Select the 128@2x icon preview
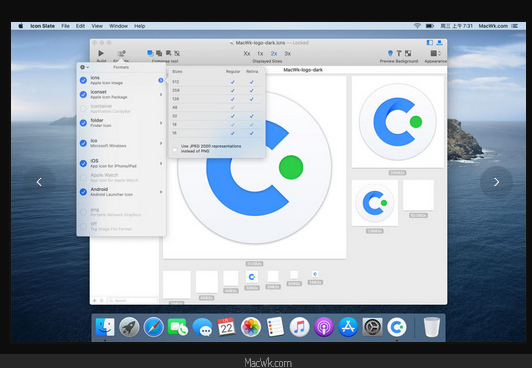 coord(375,203)
